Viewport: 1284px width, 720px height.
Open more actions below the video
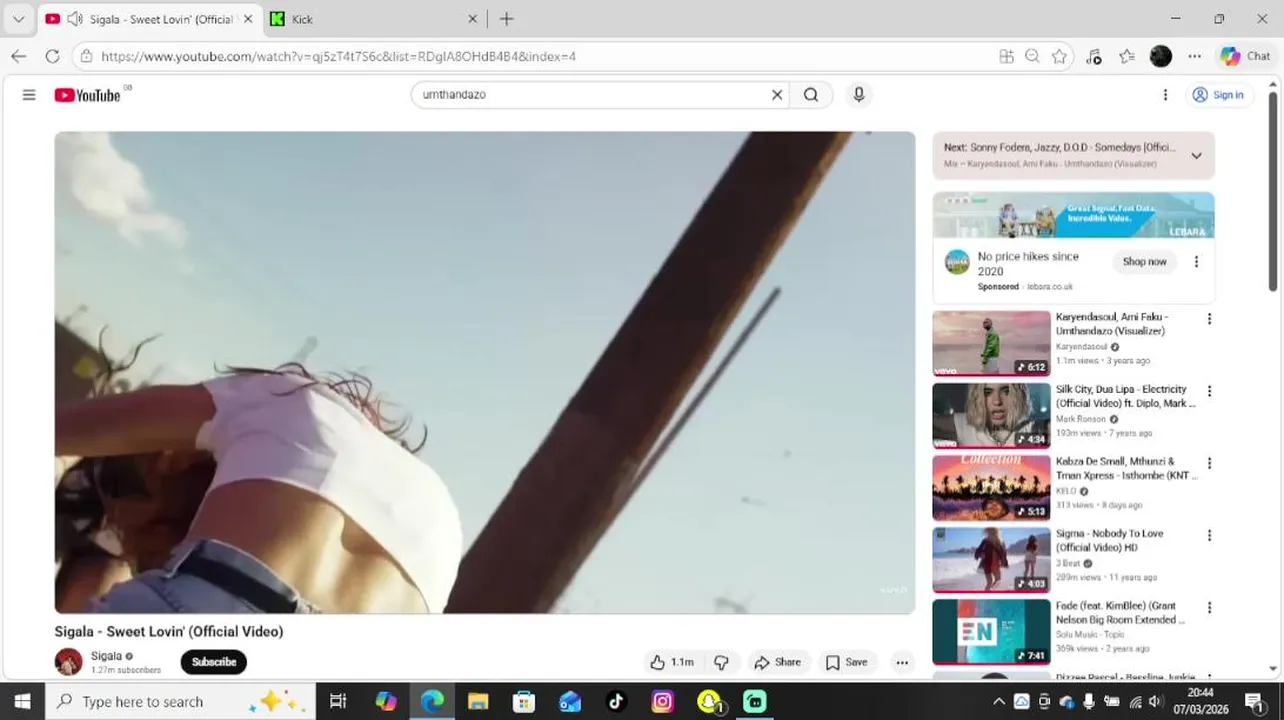pyautogui.click(x=902, y=662)
